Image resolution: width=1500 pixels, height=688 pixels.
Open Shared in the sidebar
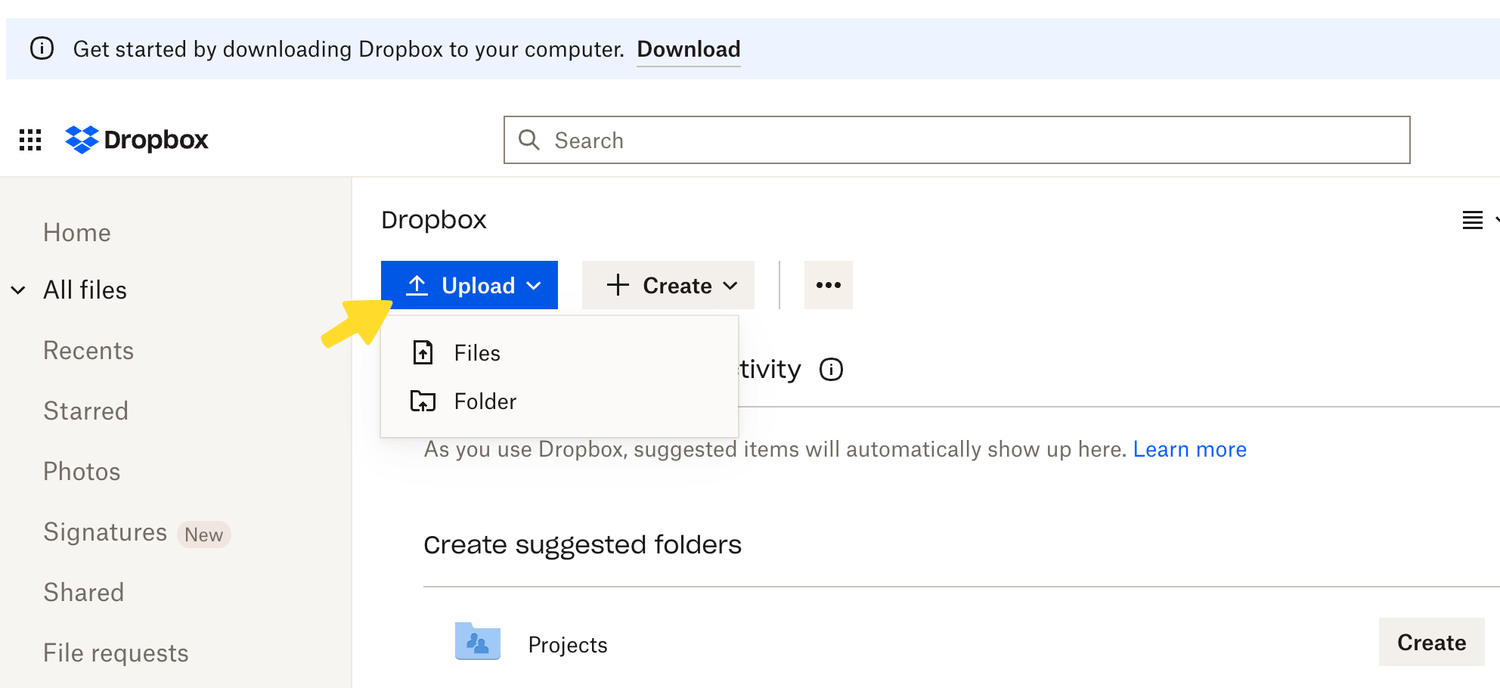tap(84, 593)
